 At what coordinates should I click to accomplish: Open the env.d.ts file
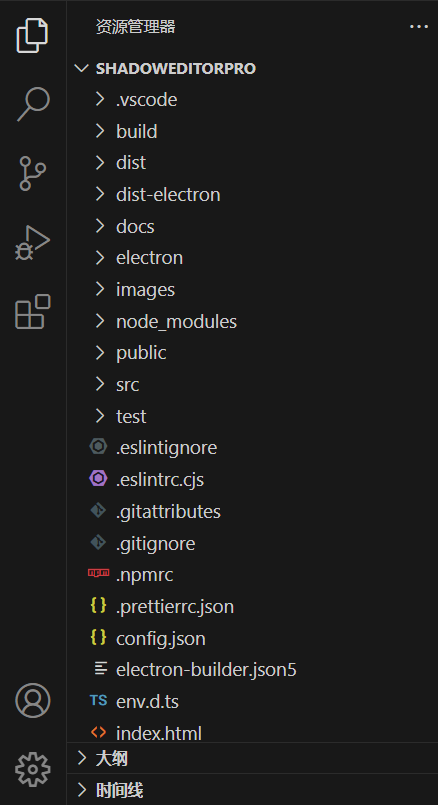point(252,701)
